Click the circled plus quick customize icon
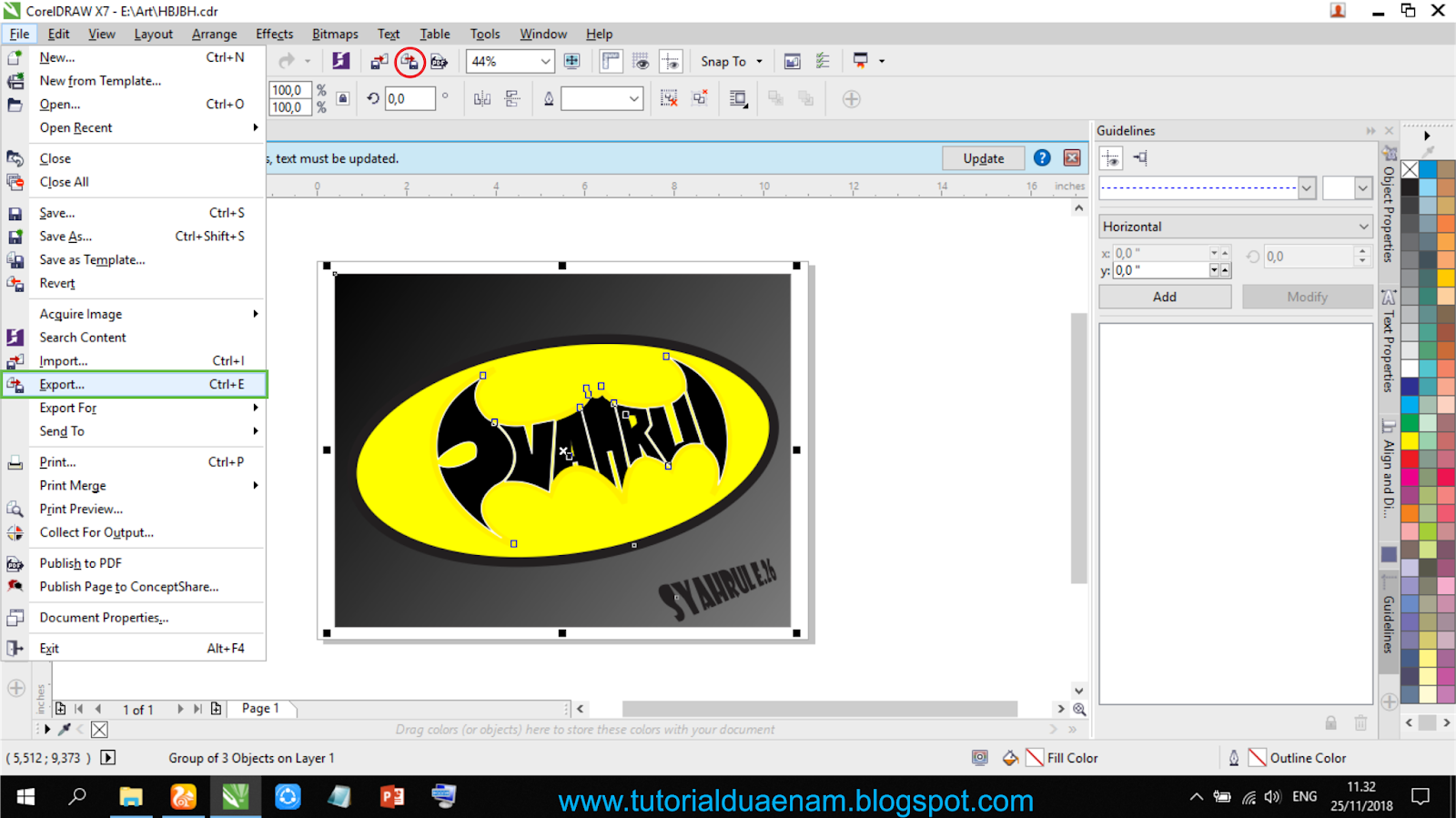 tap(851, 98)
